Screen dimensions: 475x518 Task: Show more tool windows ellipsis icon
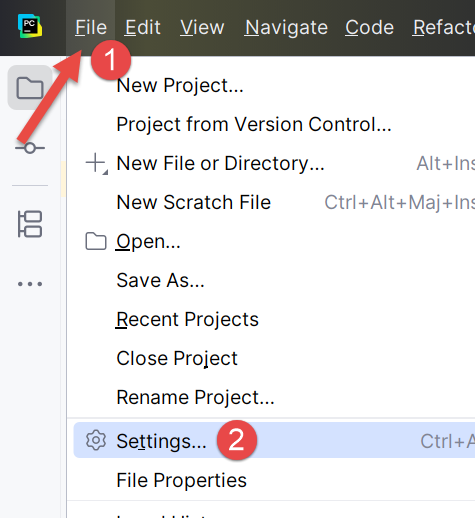point(30,284)
